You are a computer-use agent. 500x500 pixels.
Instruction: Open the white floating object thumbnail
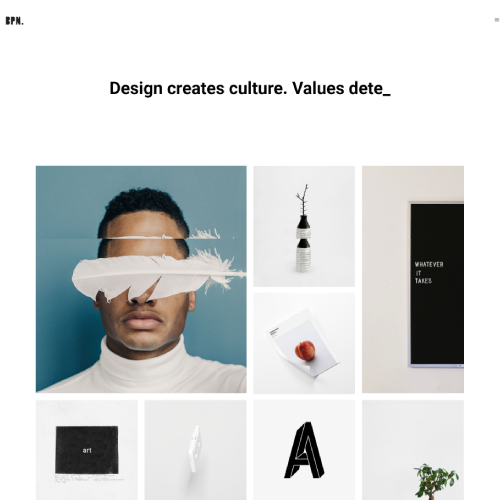pyautogui.click(x=195, y=450)
